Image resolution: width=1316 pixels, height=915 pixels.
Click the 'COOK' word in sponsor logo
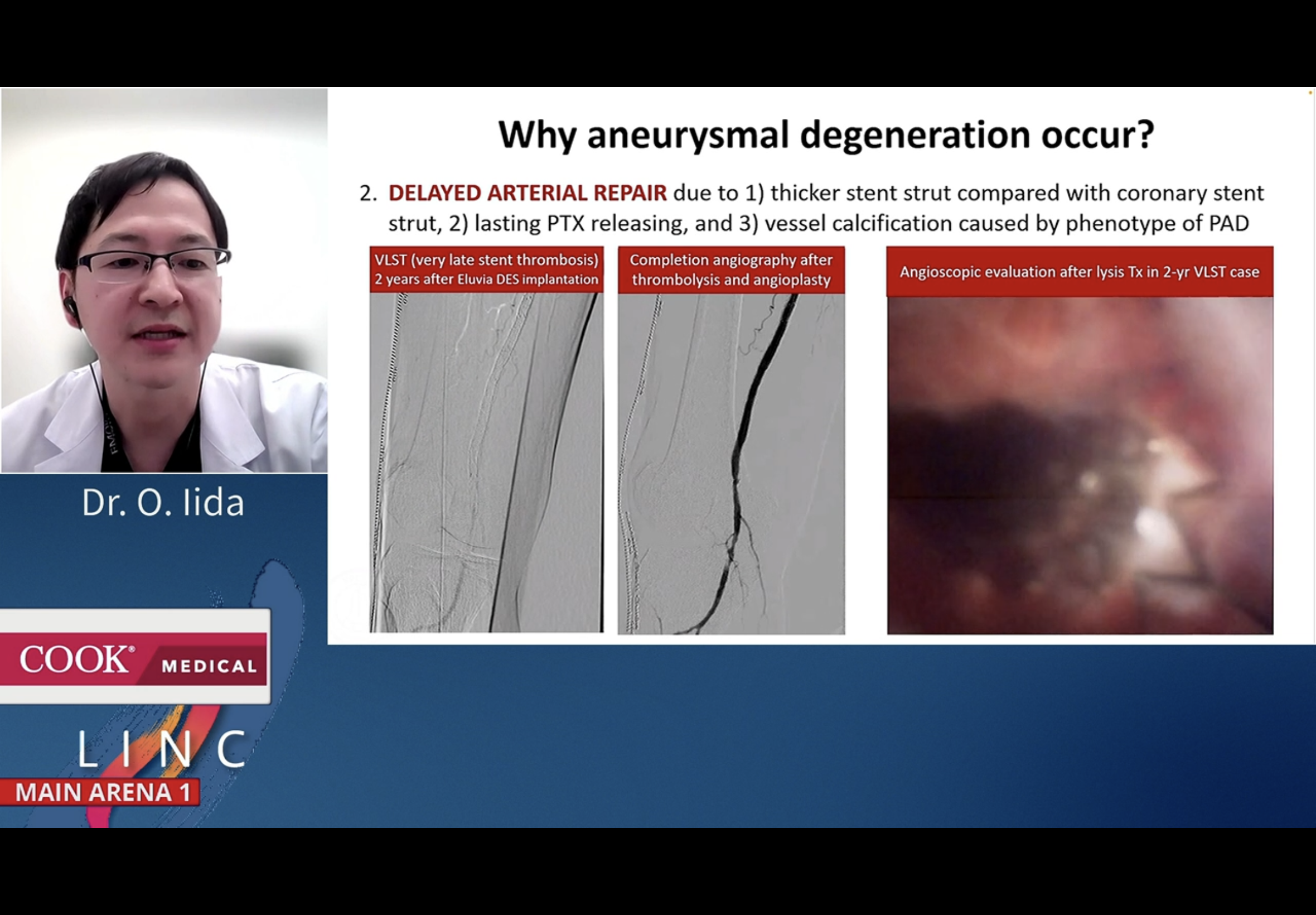pos(75,659)
